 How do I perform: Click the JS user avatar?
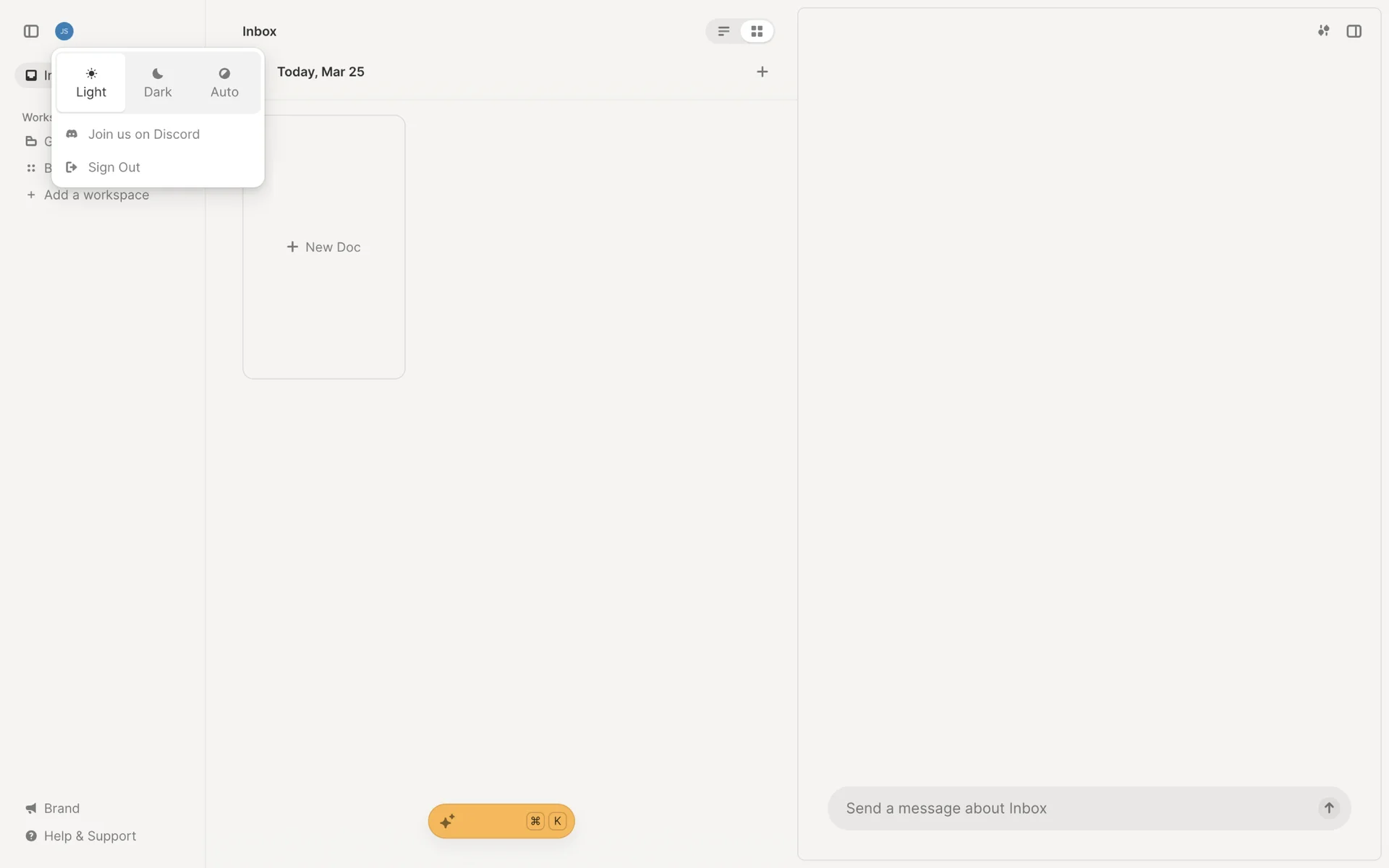[64, 31]
